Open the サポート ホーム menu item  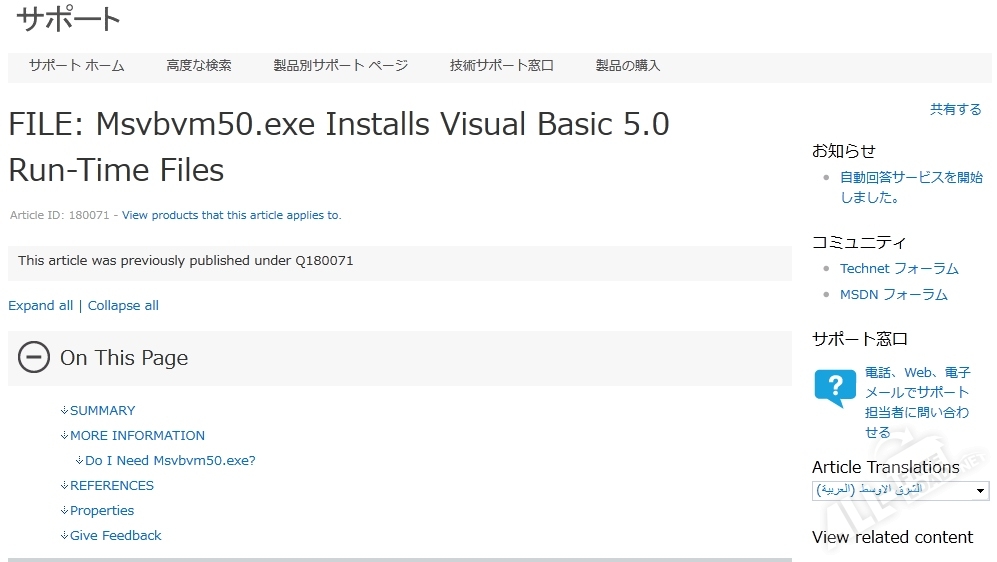[x=77, y=66]
